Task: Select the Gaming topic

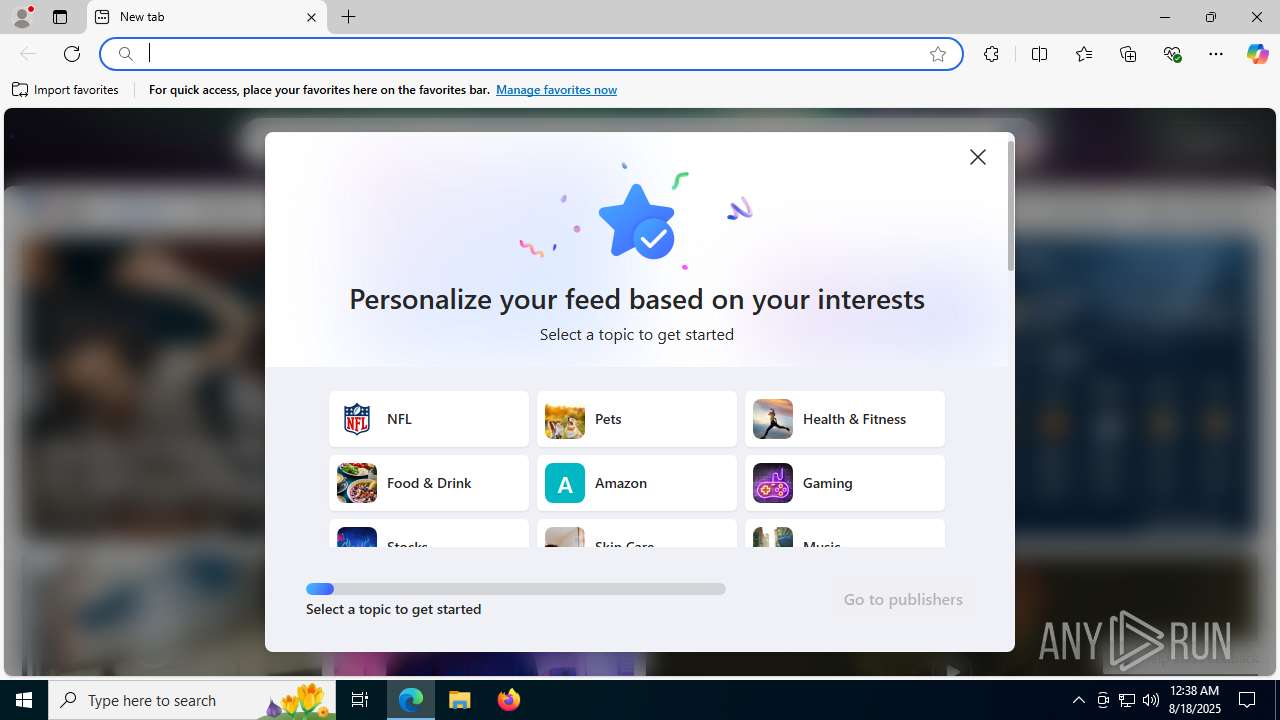Action: (845, 483)
